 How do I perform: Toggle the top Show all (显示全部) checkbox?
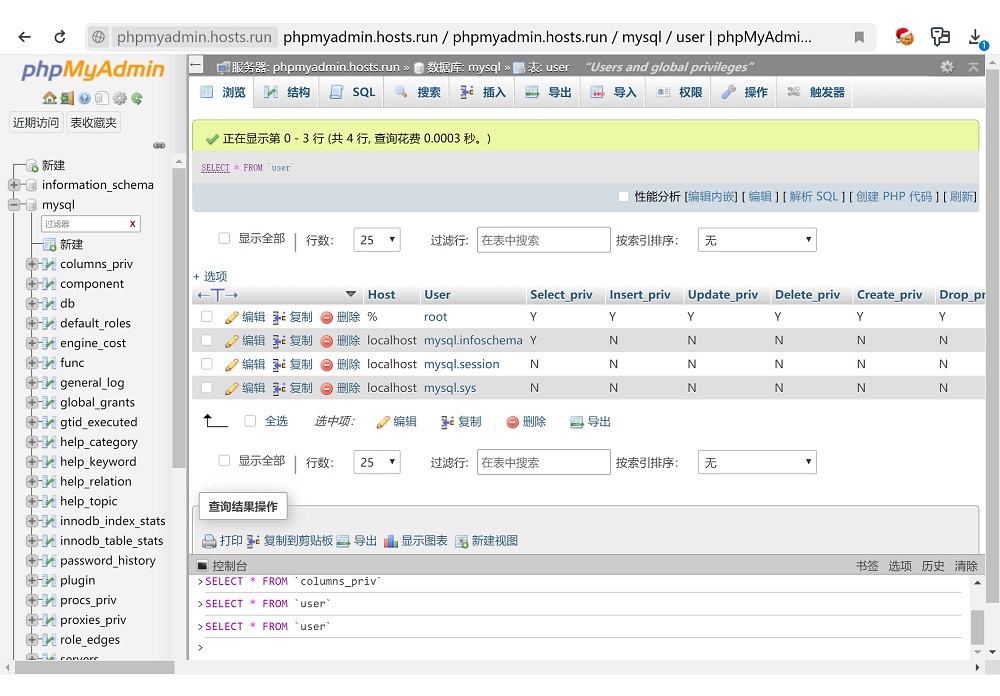224,238
